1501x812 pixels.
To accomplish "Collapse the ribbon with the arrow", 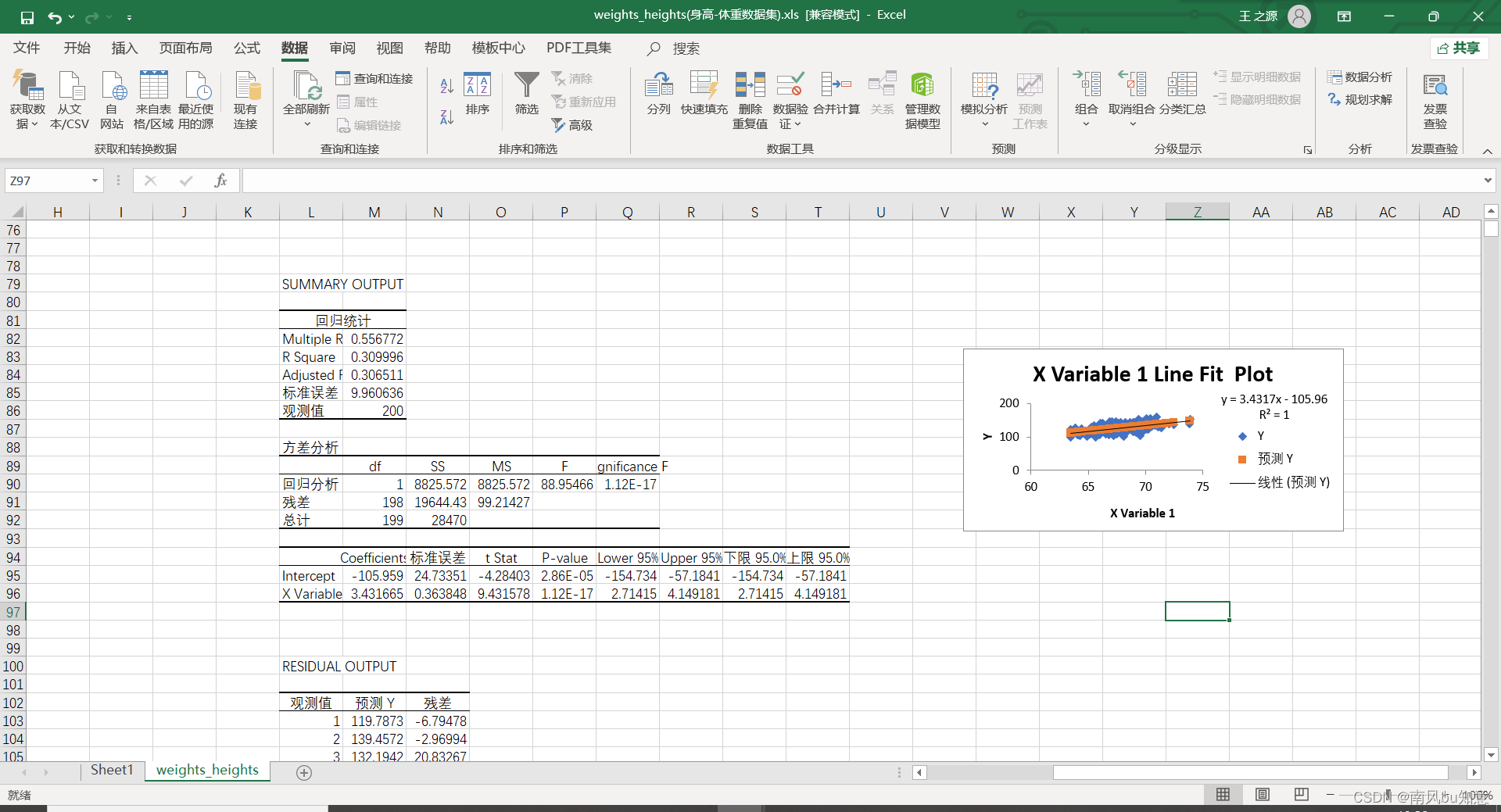I will (1487, 151).
